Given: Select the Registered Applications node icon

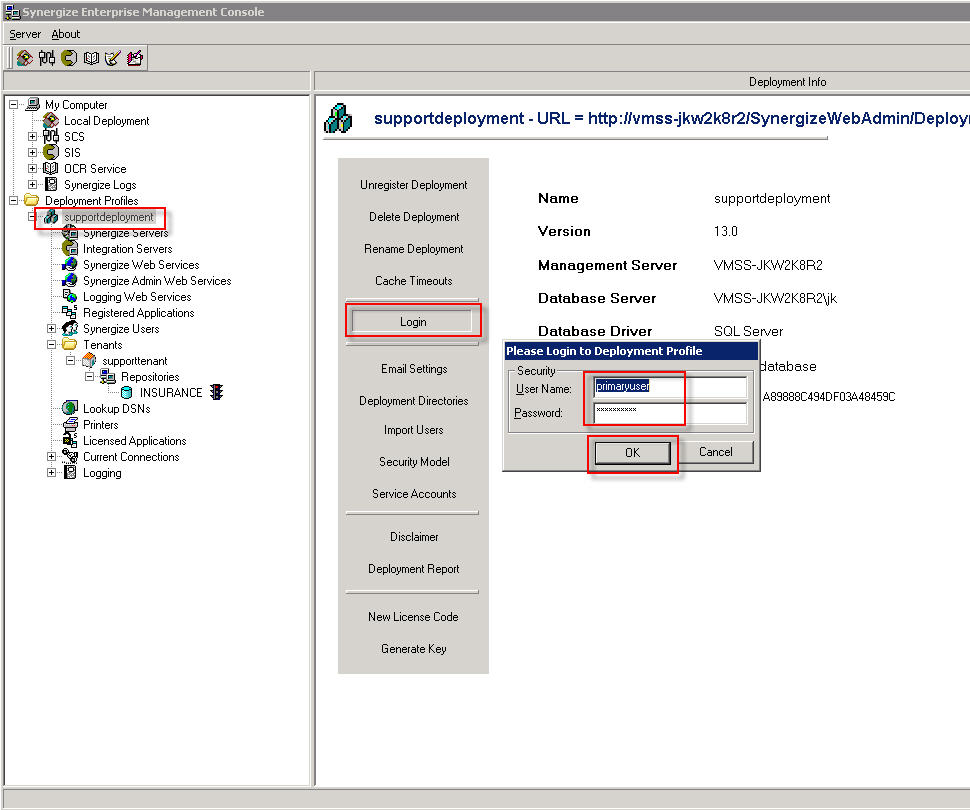Looking at the screenshot, I should click(70, 312).
